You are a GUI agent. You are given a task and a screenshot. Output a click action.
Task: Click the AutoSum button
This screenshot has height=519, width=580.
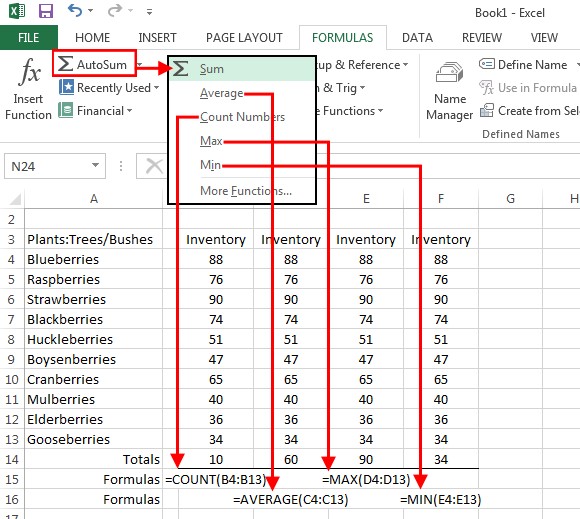[94, 64]
